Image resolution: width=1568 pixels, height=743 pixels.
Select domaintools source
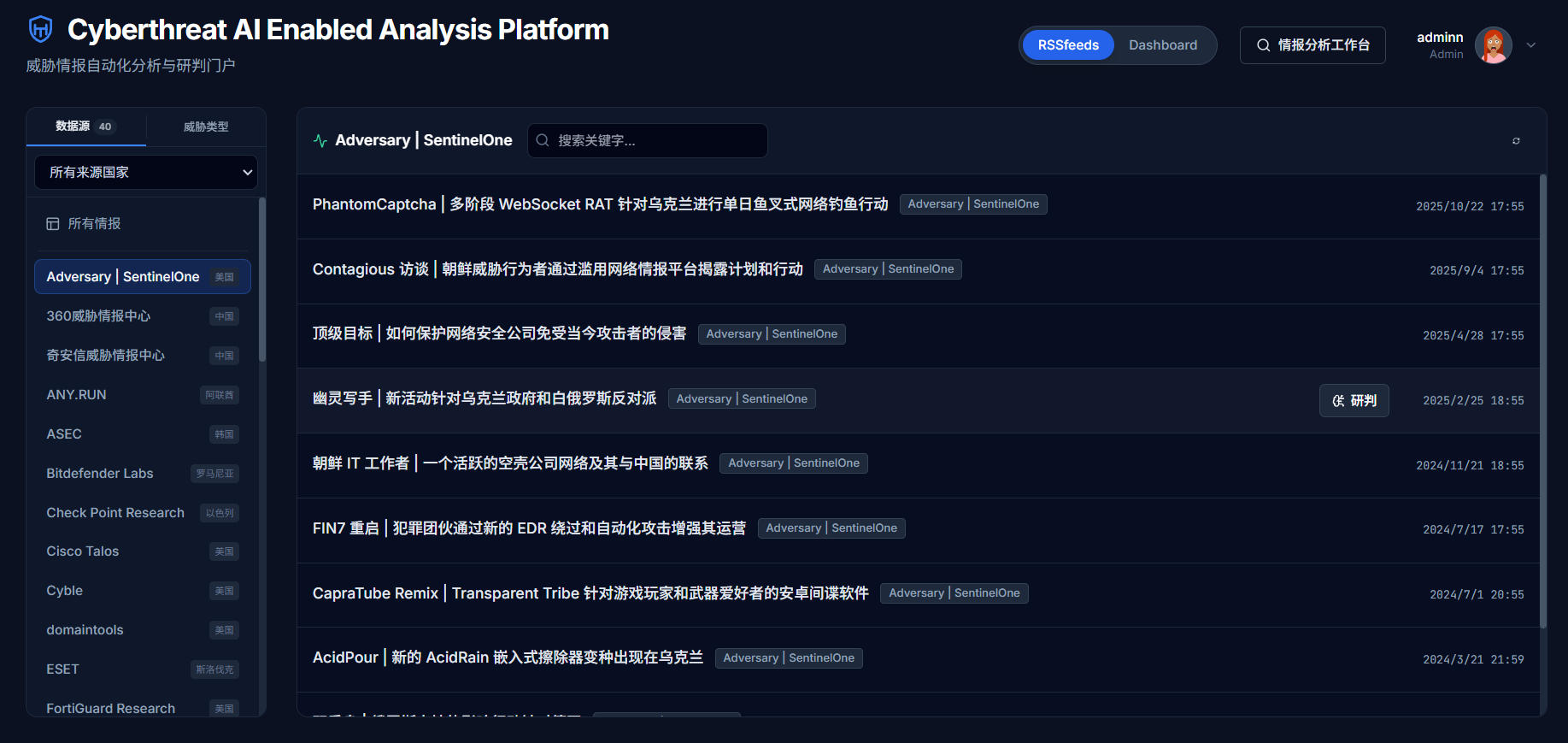(143, 630)
